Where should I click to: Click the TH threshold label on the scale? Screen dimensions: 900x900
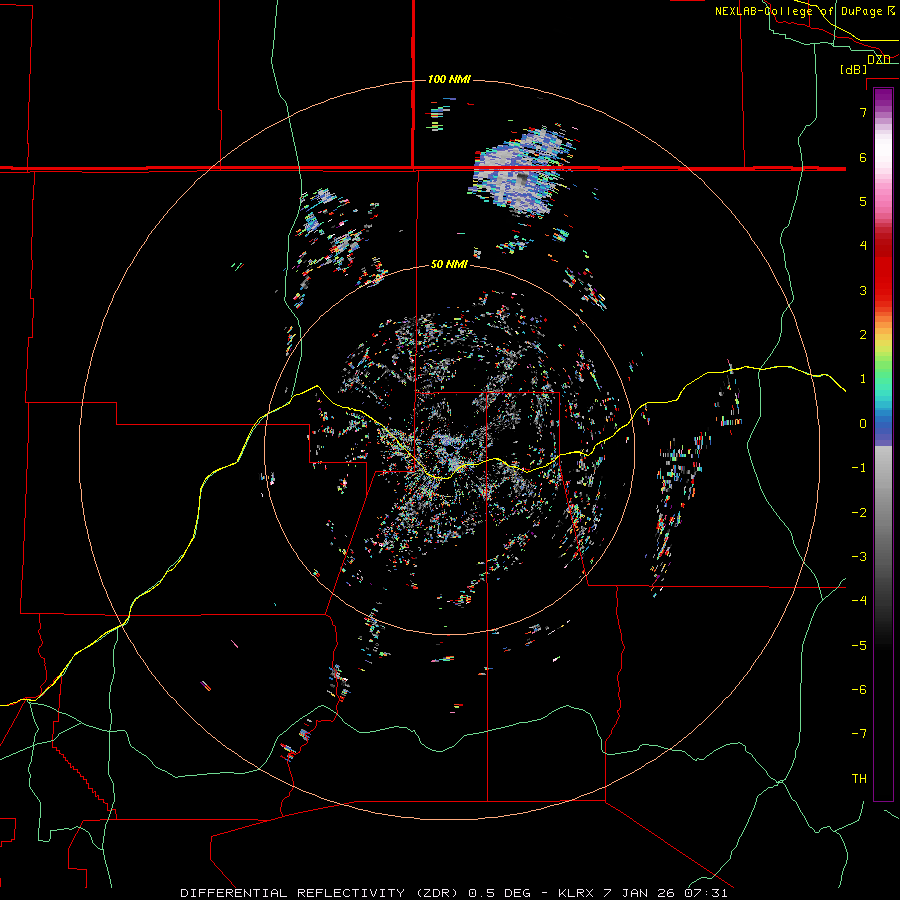(859, 779)
